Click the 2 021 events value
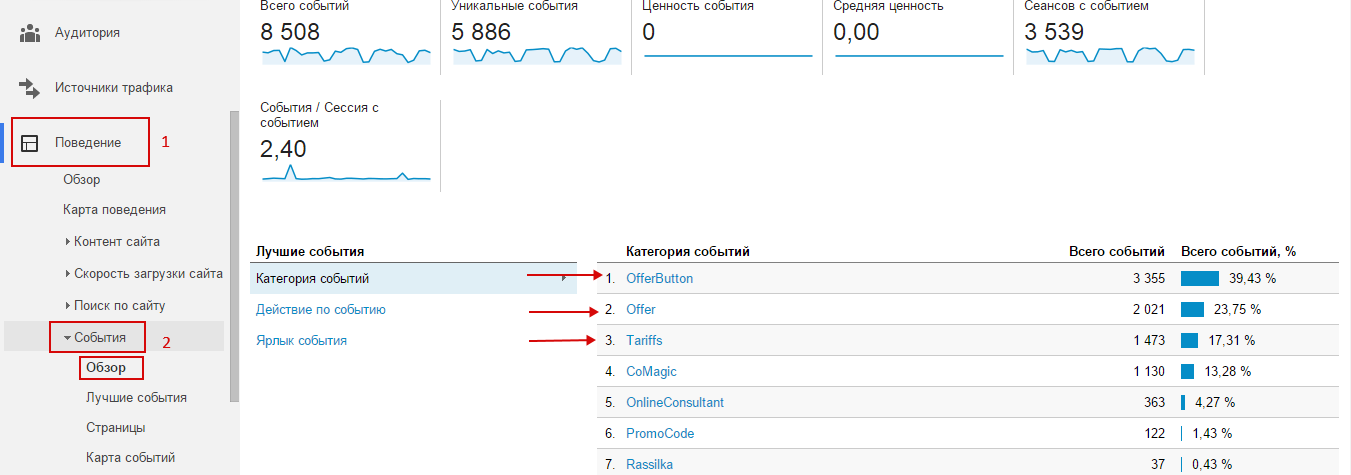The image size is (1351, 475). point(1148,310)
